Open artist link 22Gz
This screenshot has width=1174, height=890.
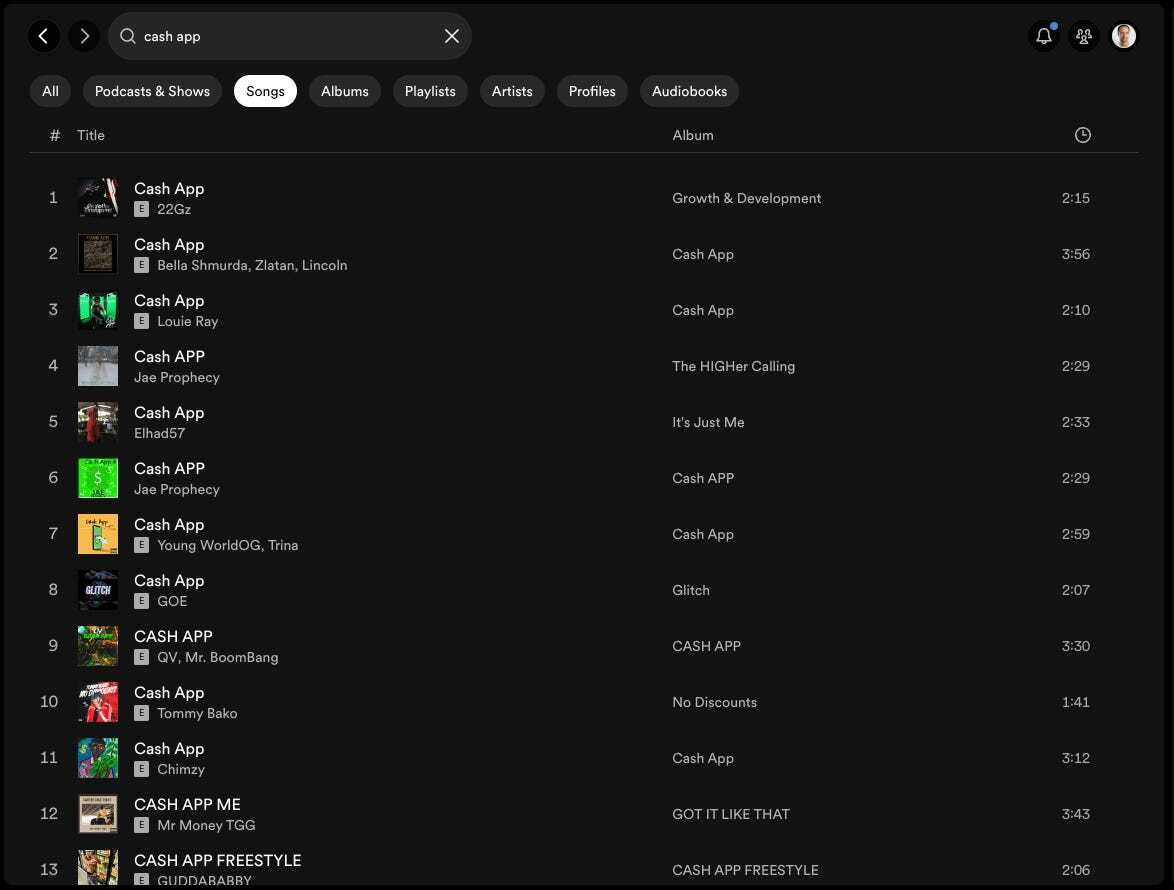click(x=174, y=210)
